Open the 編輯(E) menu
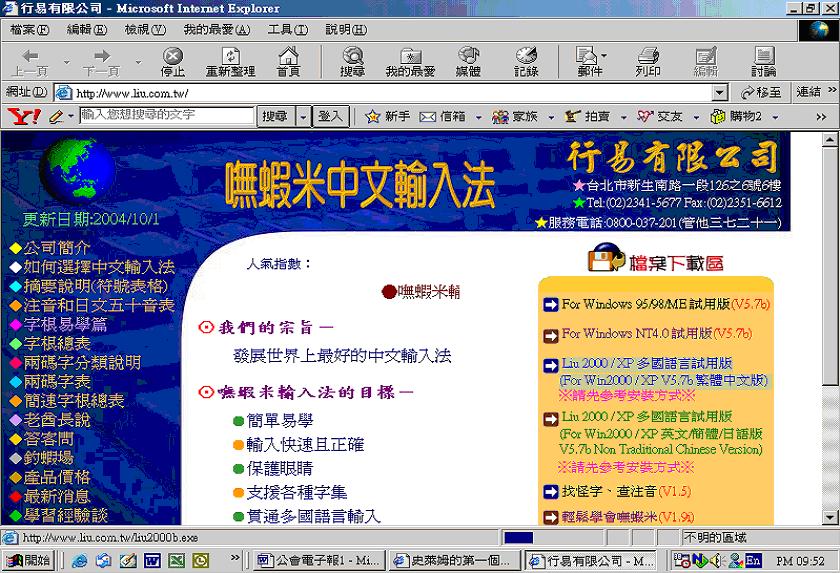 click(x=87, y=30)
